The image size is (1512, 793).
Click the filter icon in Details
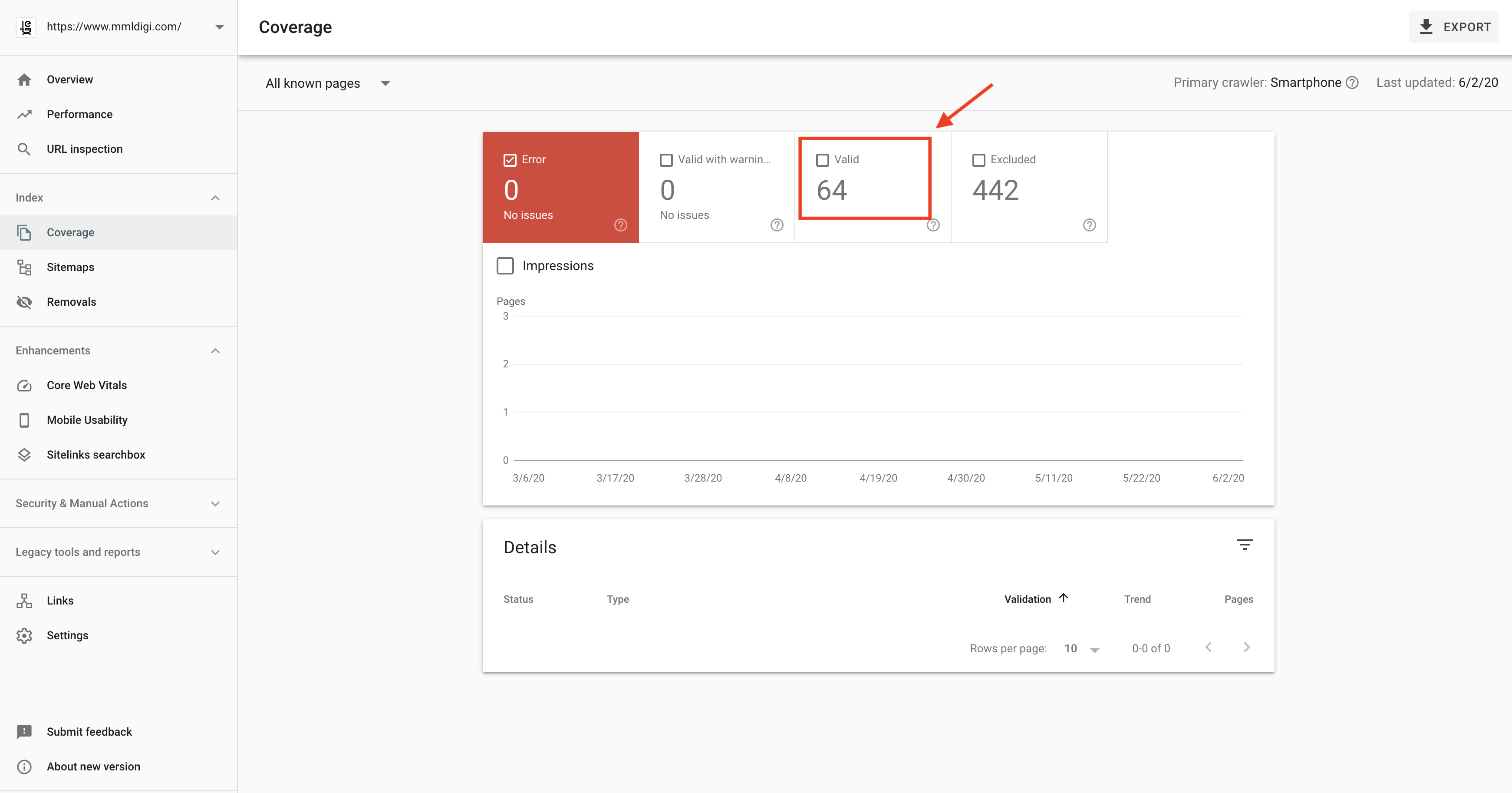[x=1244, y=545]
